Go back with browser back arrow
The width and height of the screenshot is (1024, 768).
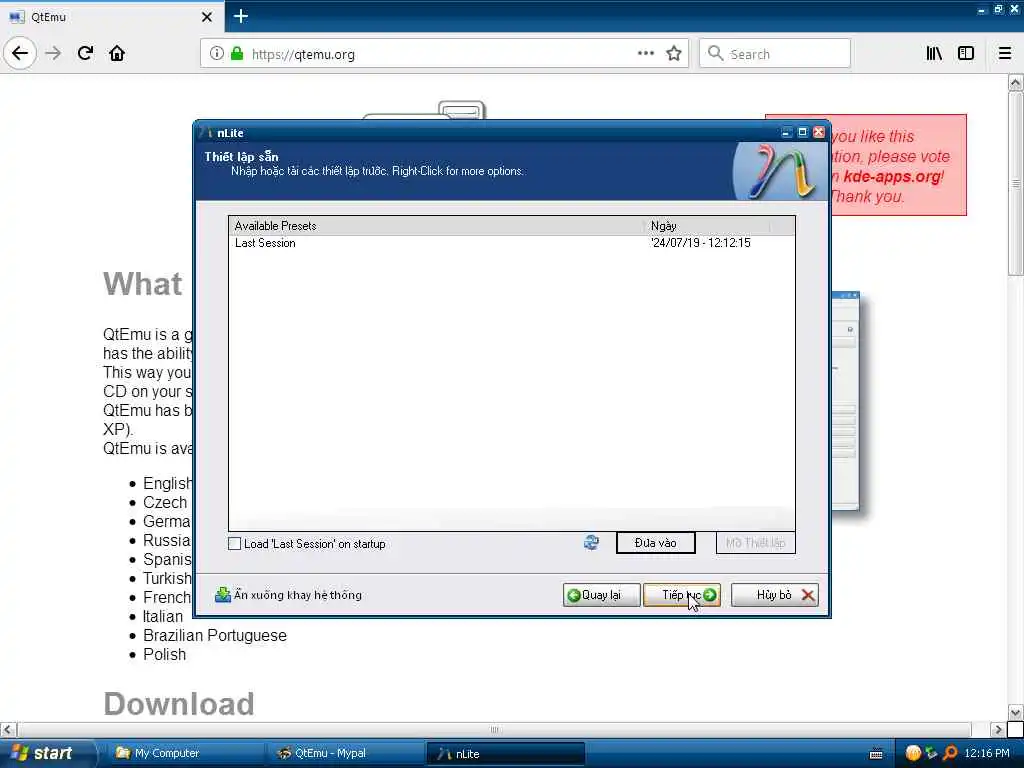coord(20,54)
